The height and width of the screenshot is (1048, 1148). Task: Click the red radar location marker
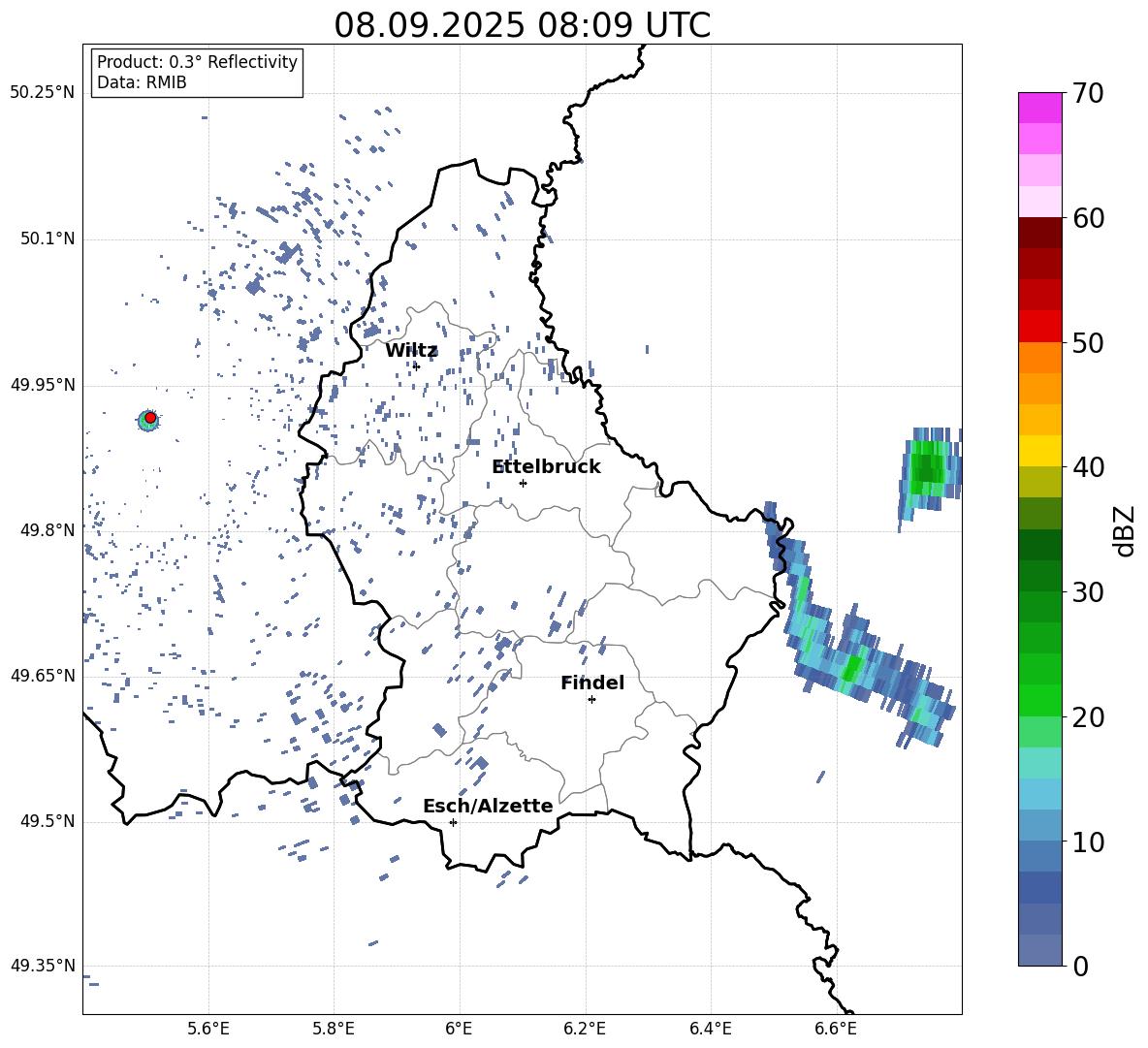[150, 418]
